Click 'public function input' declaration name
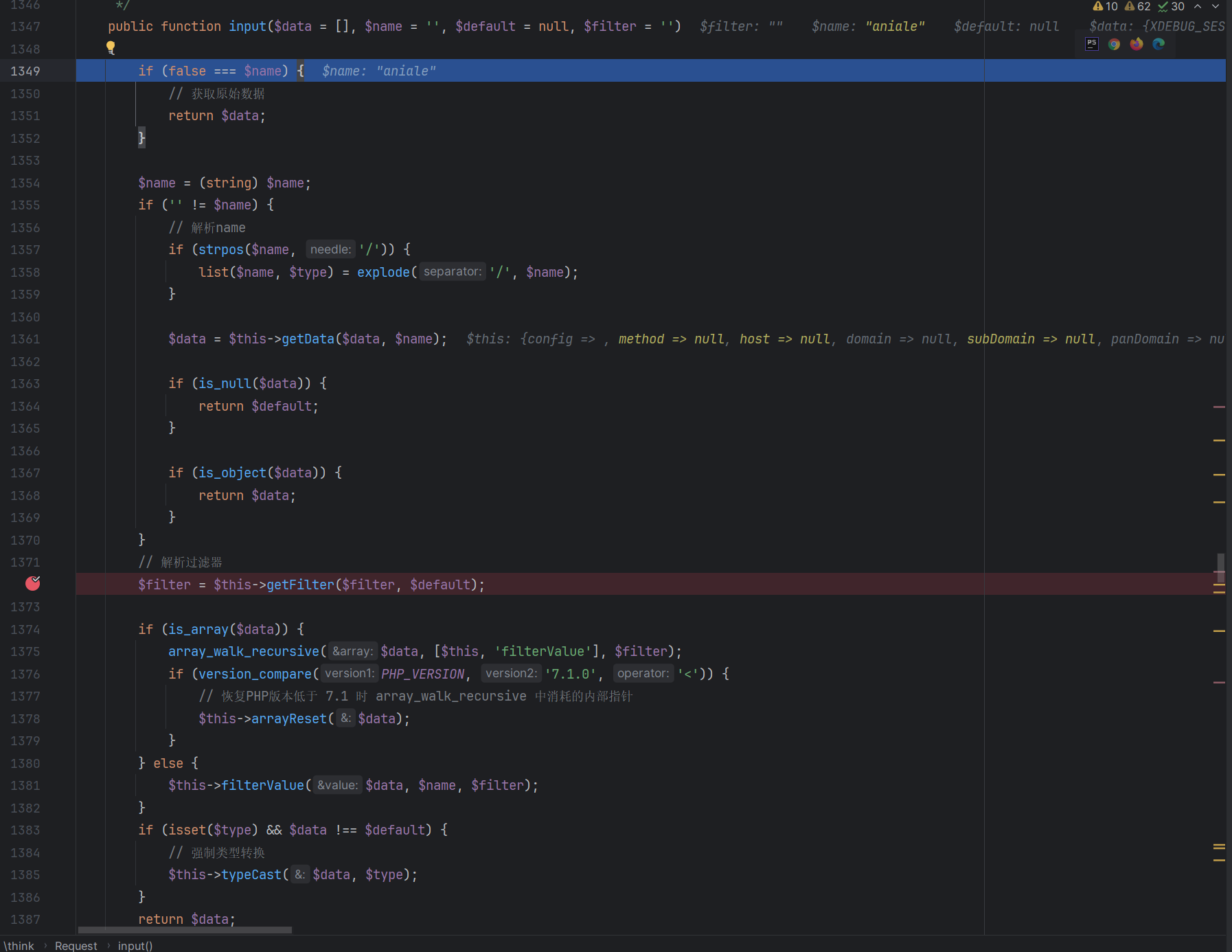 point(247,26)
